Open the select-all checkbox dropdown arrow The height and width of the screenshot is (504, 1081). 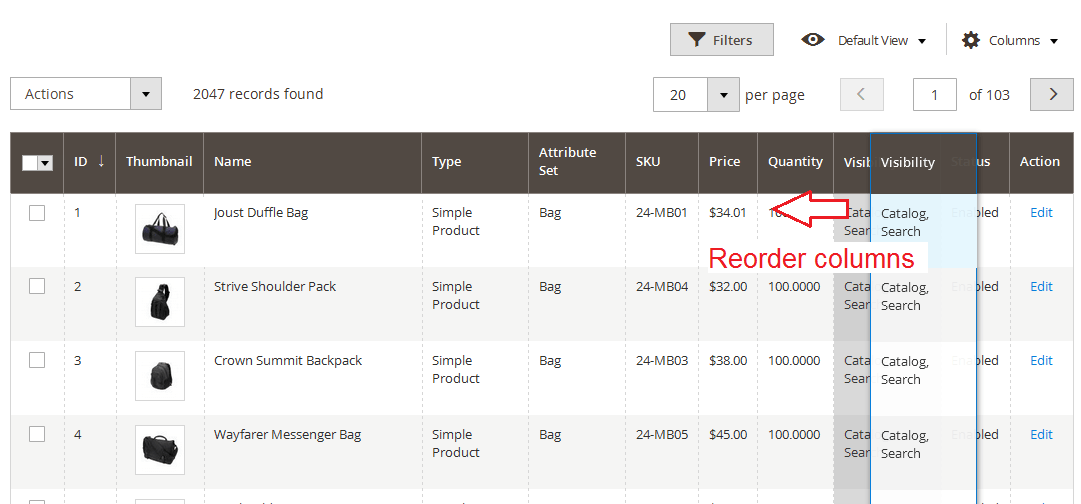(45, 163)
